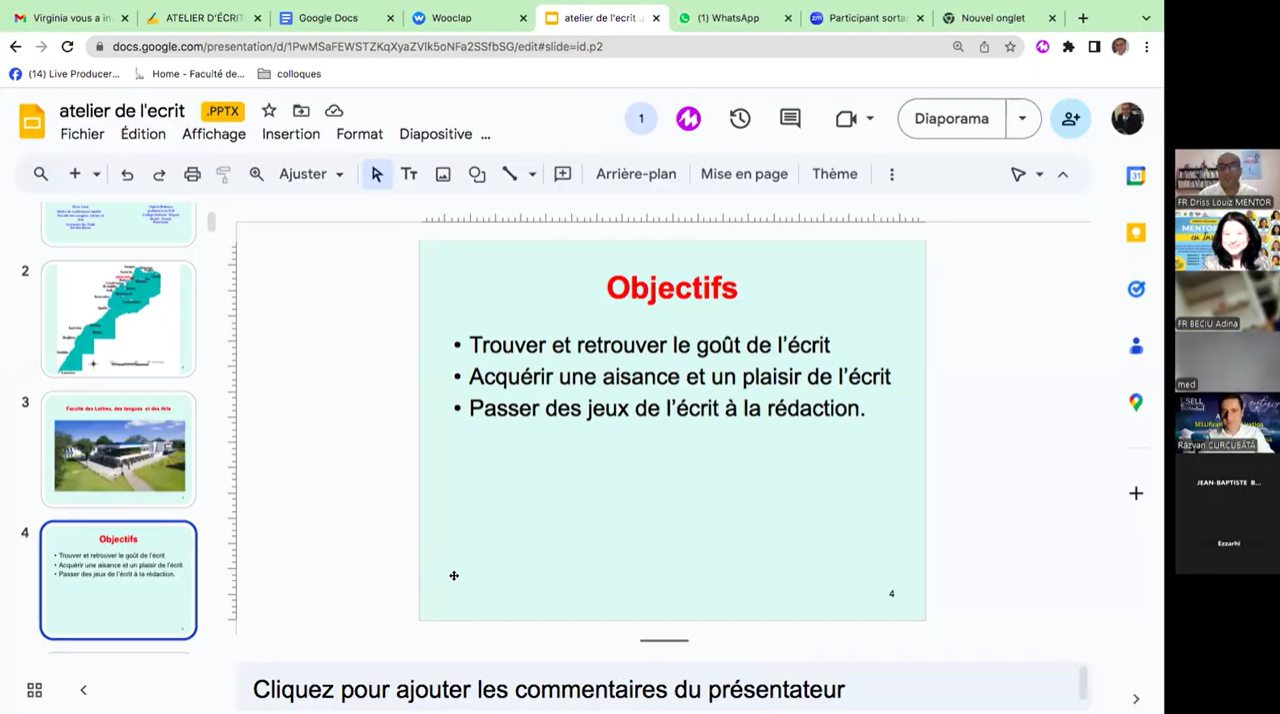Click the Arrière-plan button

636,174
